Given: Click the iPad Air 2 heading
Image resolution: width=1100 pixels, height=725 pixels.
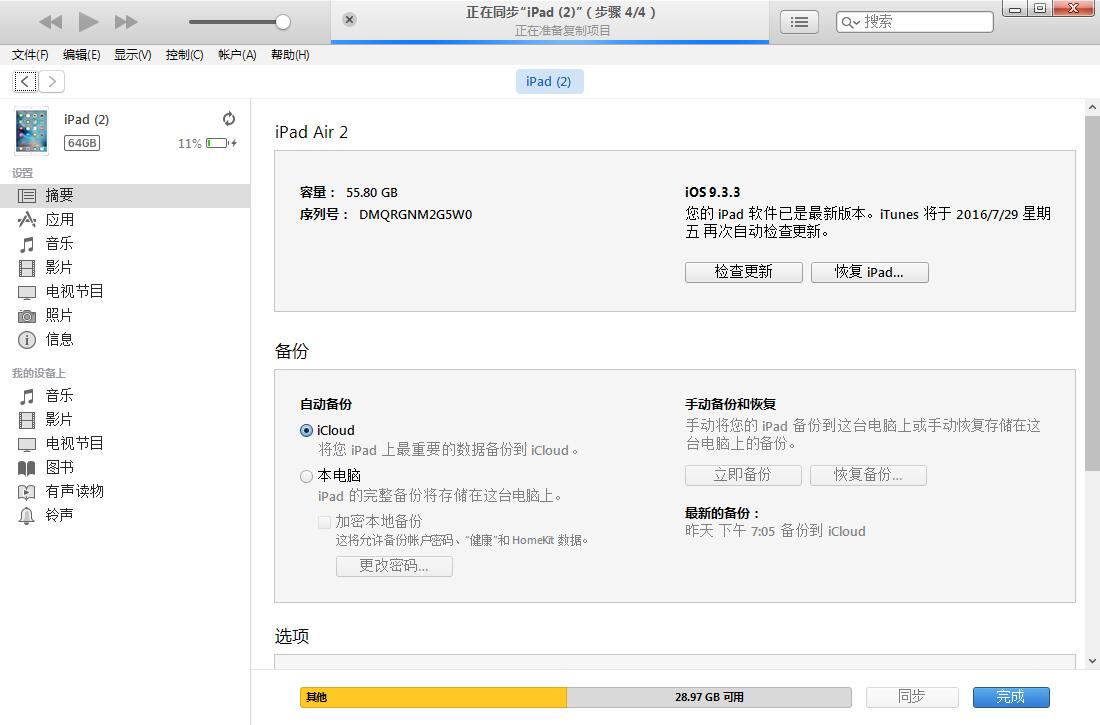Looking at the screenshot, I should 311,133.
